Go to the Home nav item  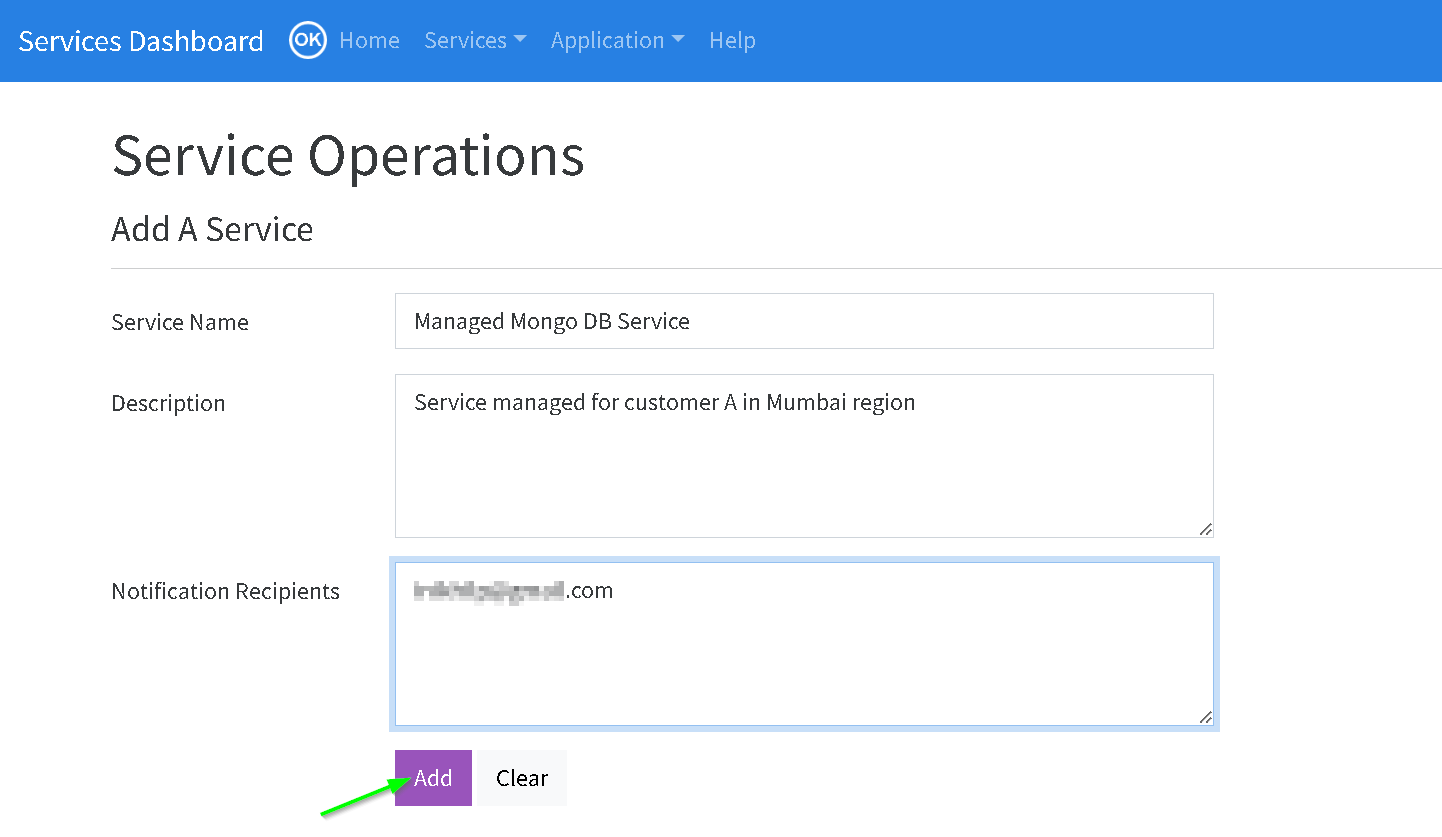[369, 41]
